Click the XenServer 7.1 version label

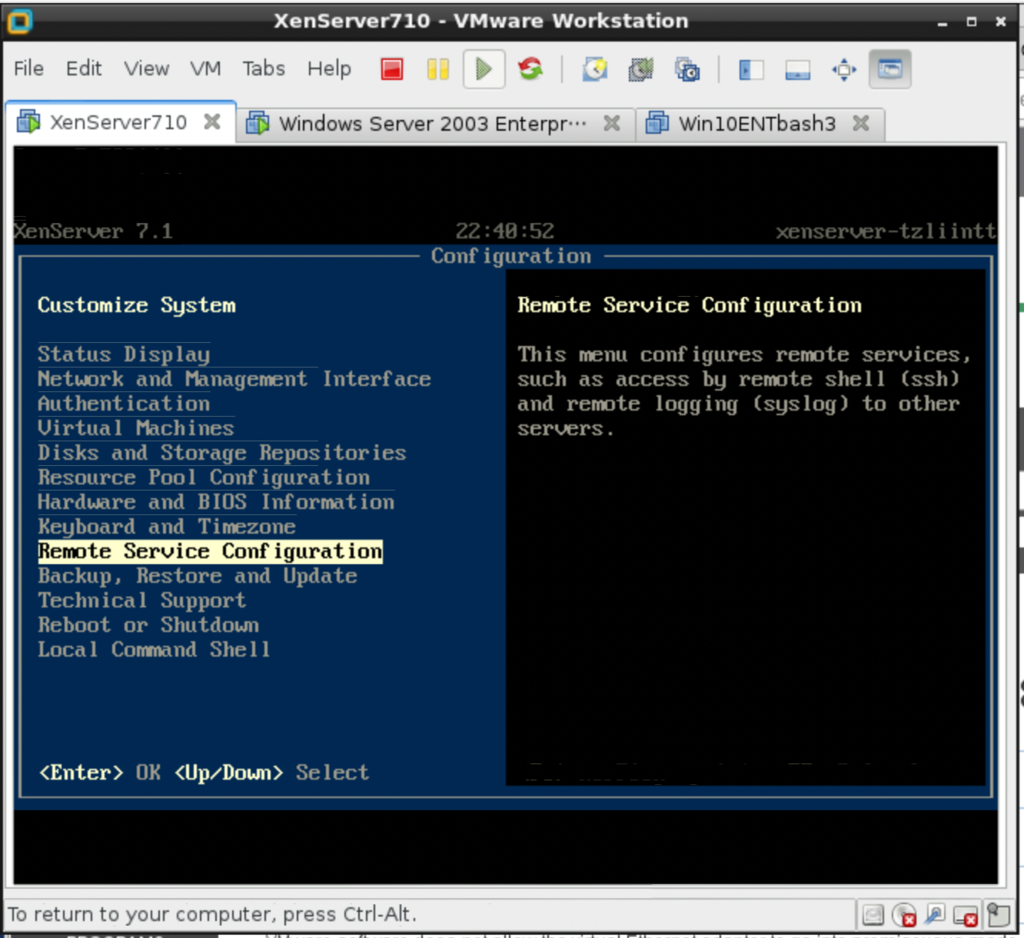pos(93,231)
